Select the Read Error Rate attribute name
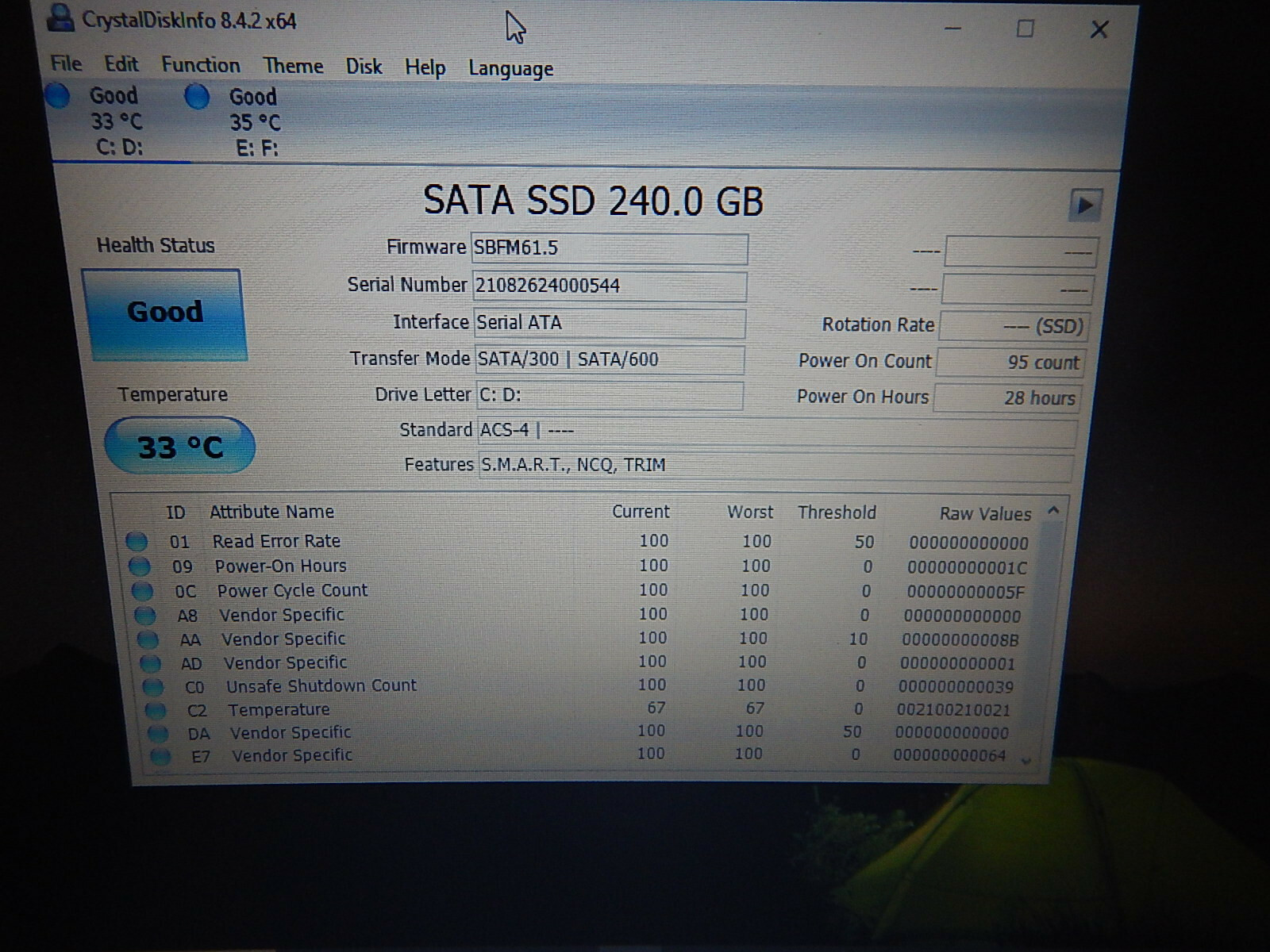 tap(276, 541)
